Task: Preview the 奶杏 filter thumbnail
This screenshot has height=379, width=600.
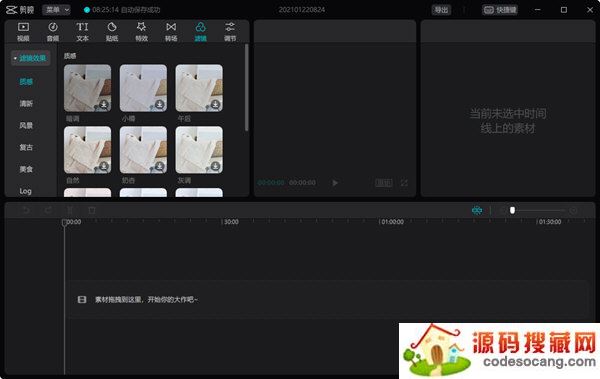Action: (143, 150)
